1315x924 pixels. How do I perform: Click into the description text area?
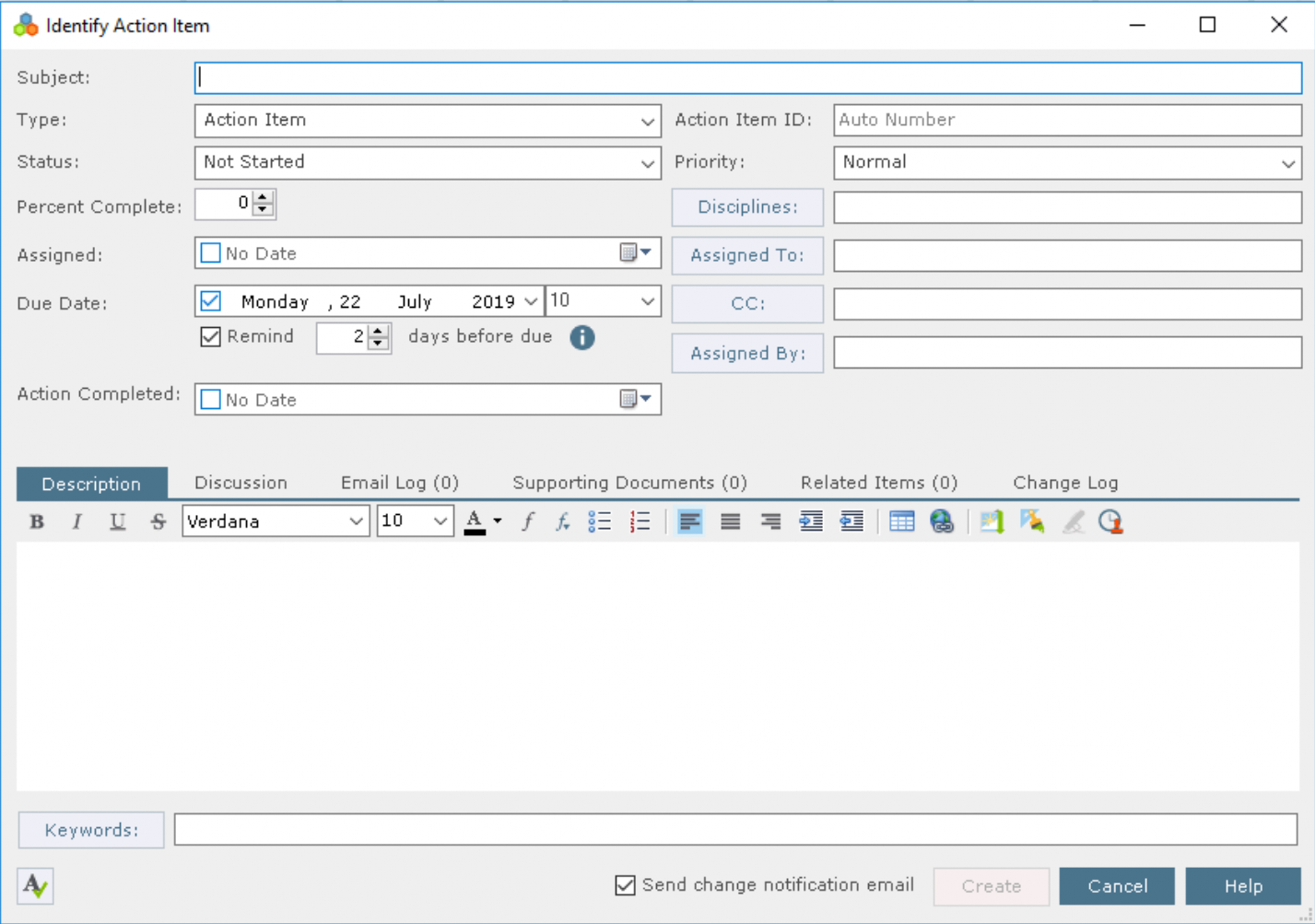point(658,666)
